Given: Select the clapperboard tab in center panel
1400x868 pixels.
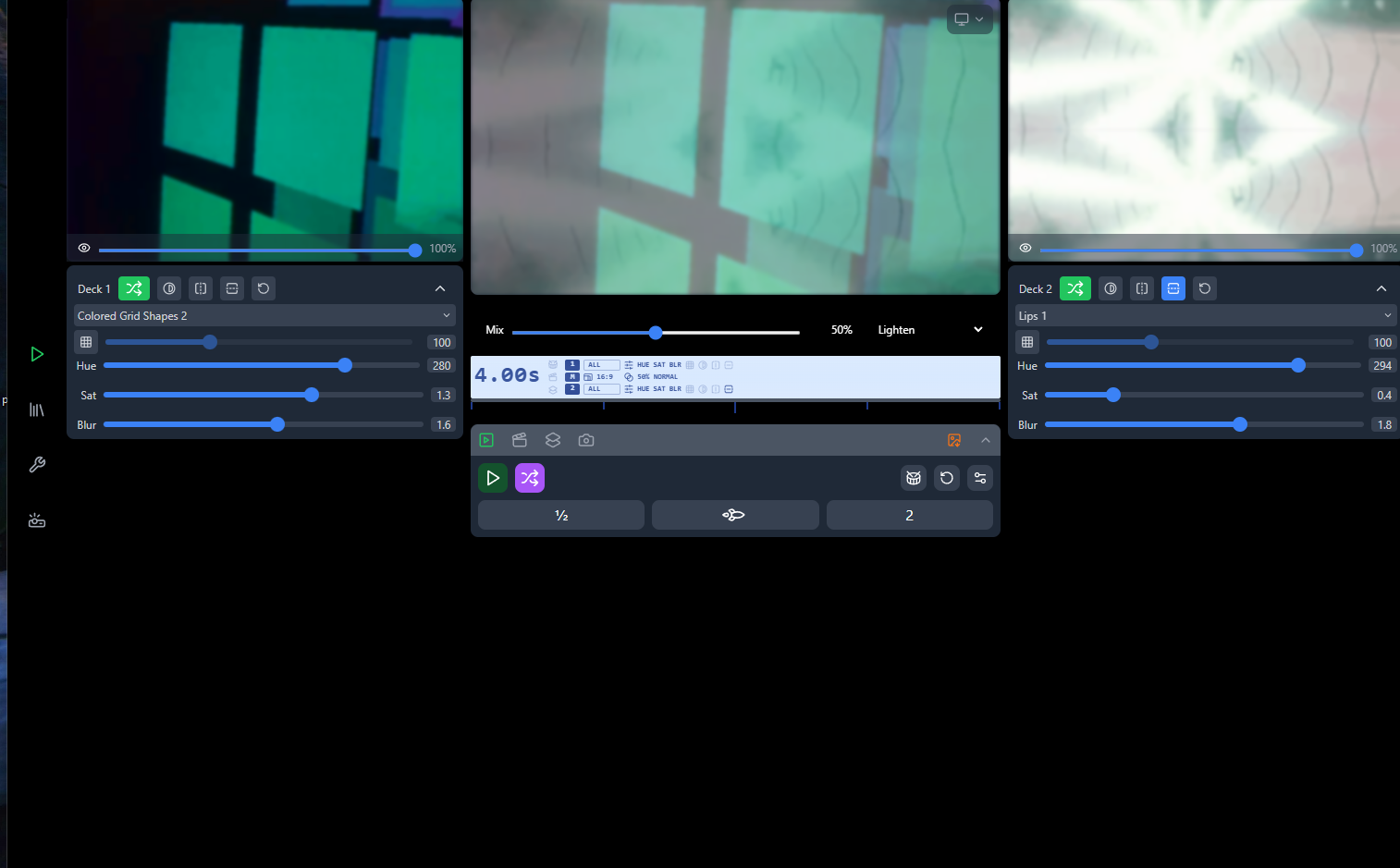Looking at the screenshot, I should [520, 440].
